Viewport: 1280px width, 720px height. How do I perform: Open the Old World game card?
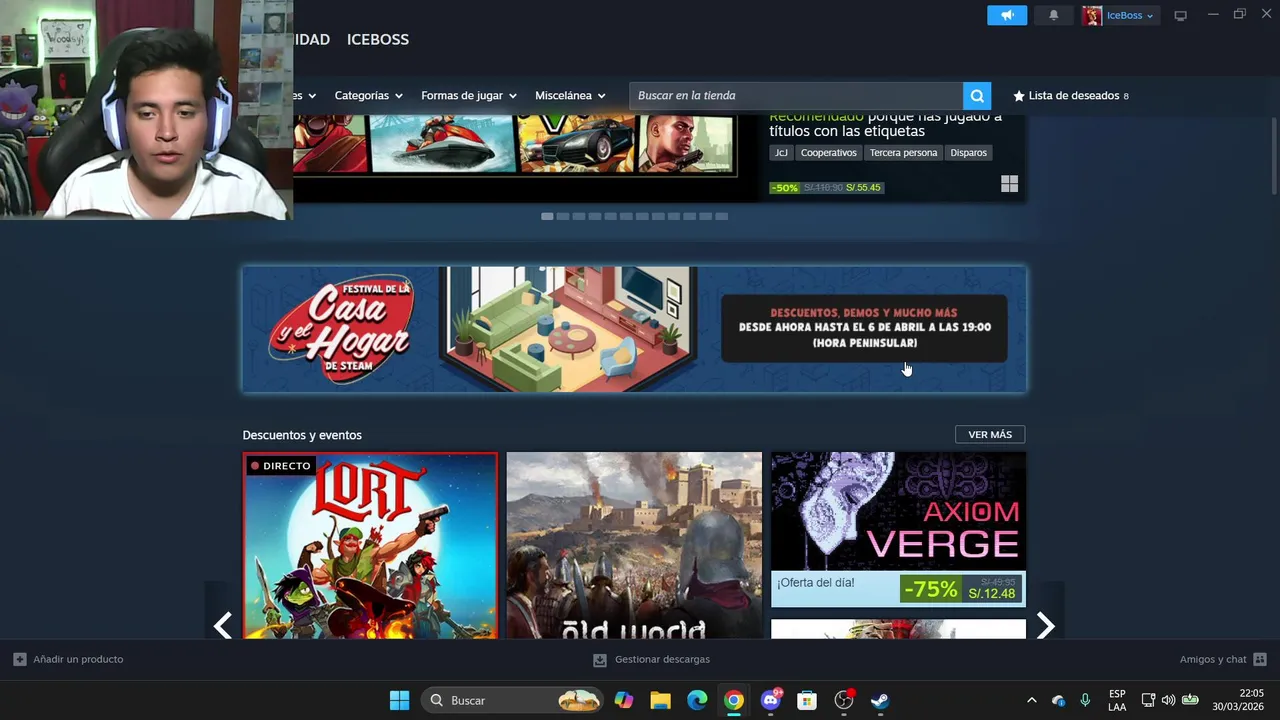pyautogui.click(x=634, y=546)
